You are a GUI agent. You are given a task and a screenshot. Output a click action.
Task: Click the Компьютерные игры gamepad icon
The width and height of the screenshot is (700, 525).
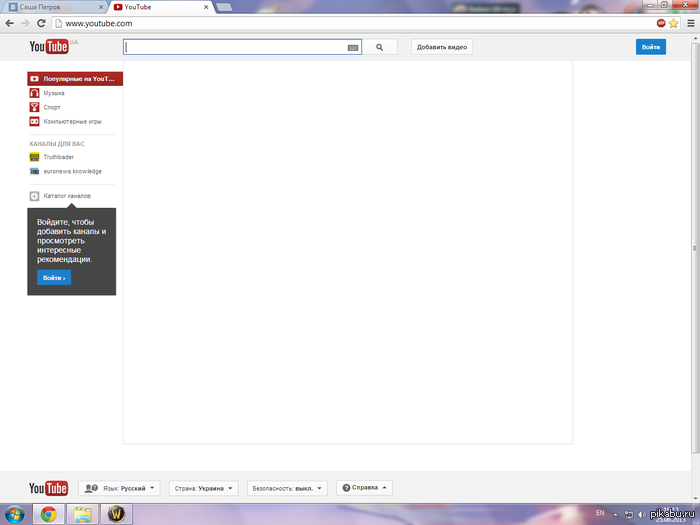pos(34,121)
